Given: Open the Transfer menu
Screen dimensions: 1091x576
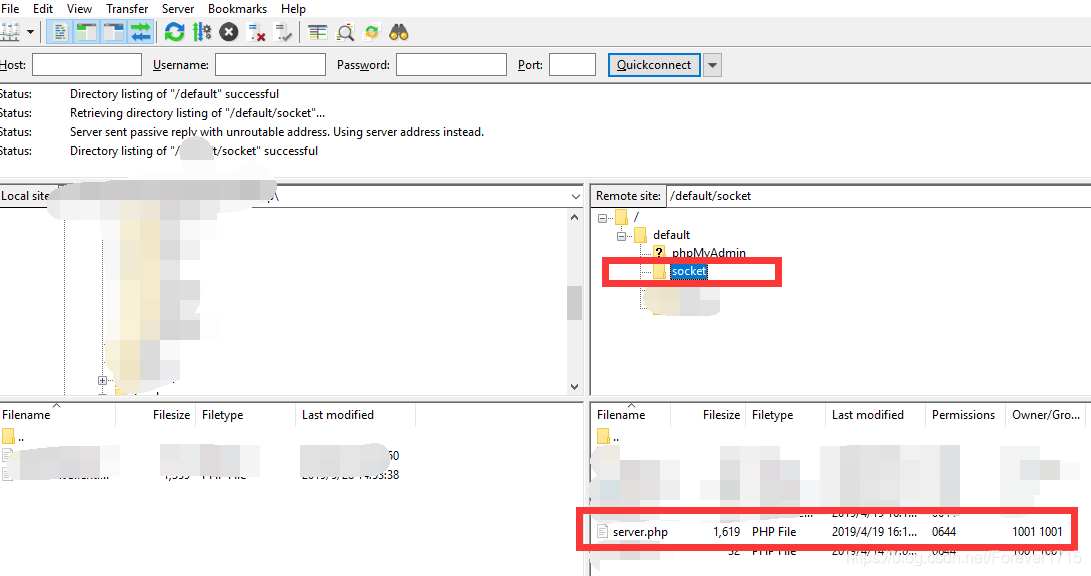Looking at the screenshot, I should [x=127, y=8].
